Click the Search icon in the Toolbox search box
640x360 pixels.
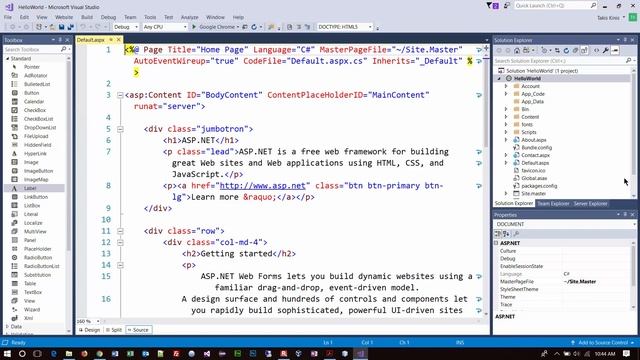pos(63,49)
